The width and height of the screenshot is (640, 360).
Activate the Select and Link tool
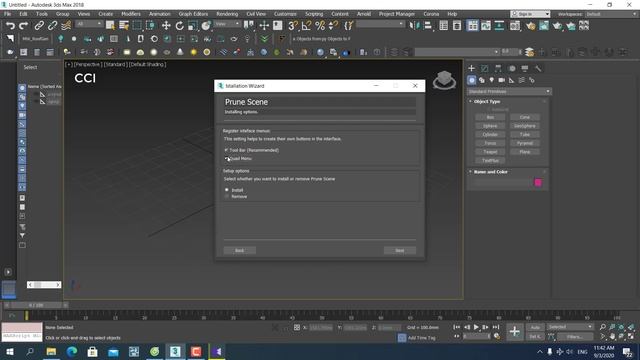click(x=39, y=26)
